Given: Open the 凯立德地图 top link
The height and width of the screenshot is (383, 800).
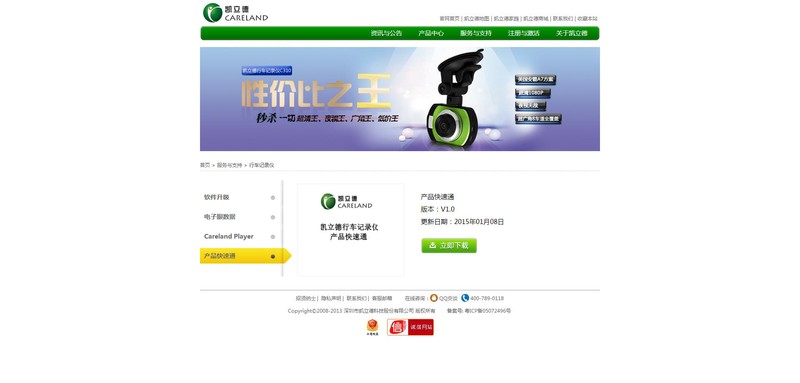Looking at the screenshot, I should pos(477,18).
